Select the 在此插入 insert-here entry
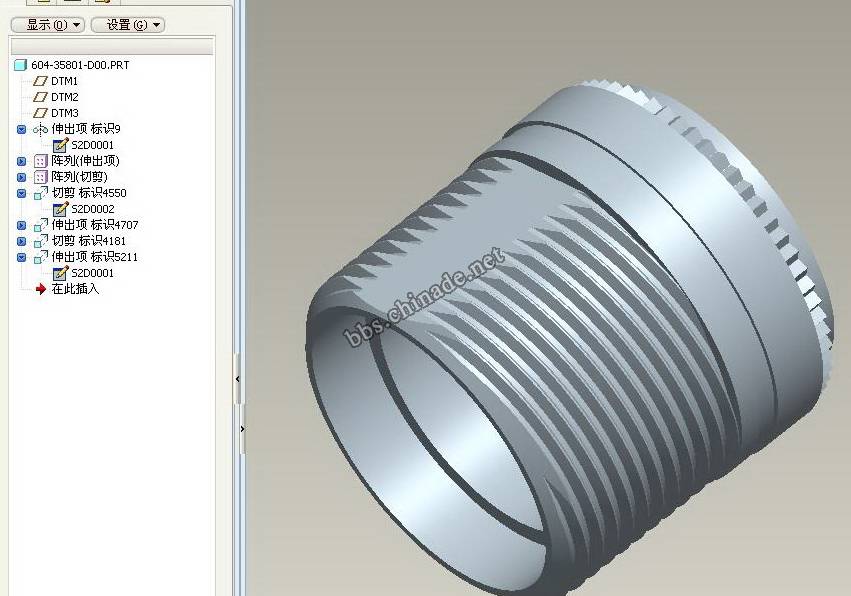 point(75,289)
